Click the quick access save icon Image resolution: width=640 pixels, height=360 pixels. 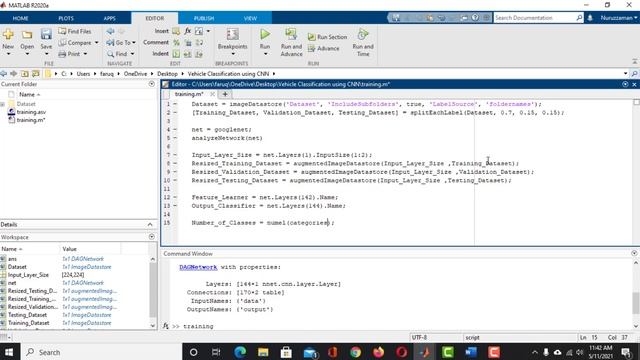396,18
